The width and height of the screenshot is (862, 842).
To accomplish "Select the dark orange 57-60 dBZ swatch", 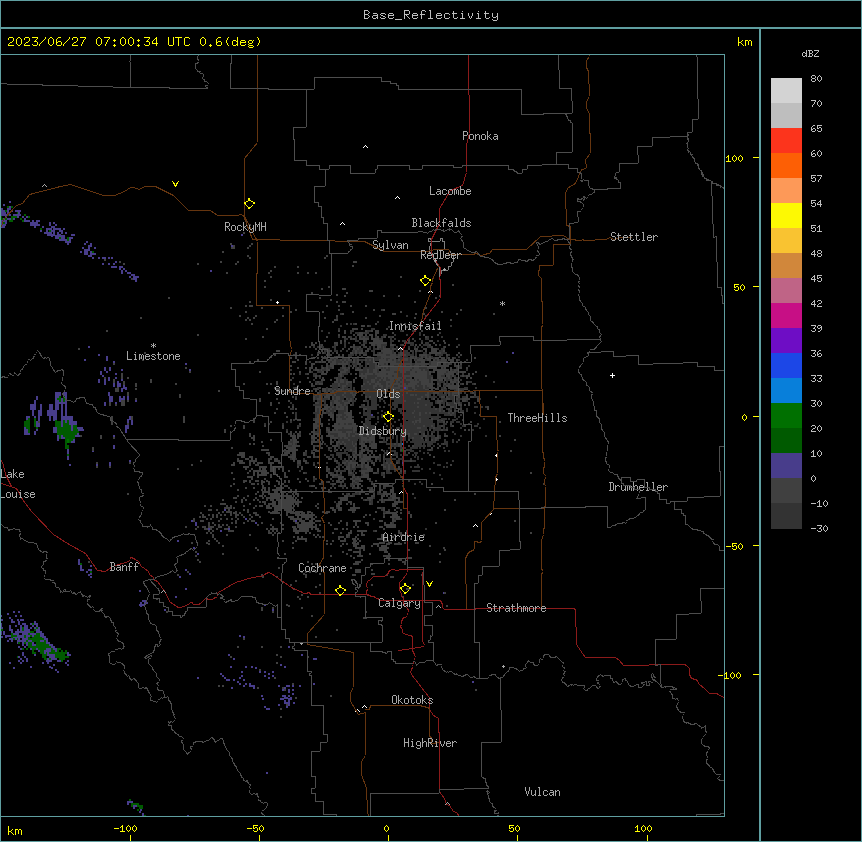I will coord(786,165).
